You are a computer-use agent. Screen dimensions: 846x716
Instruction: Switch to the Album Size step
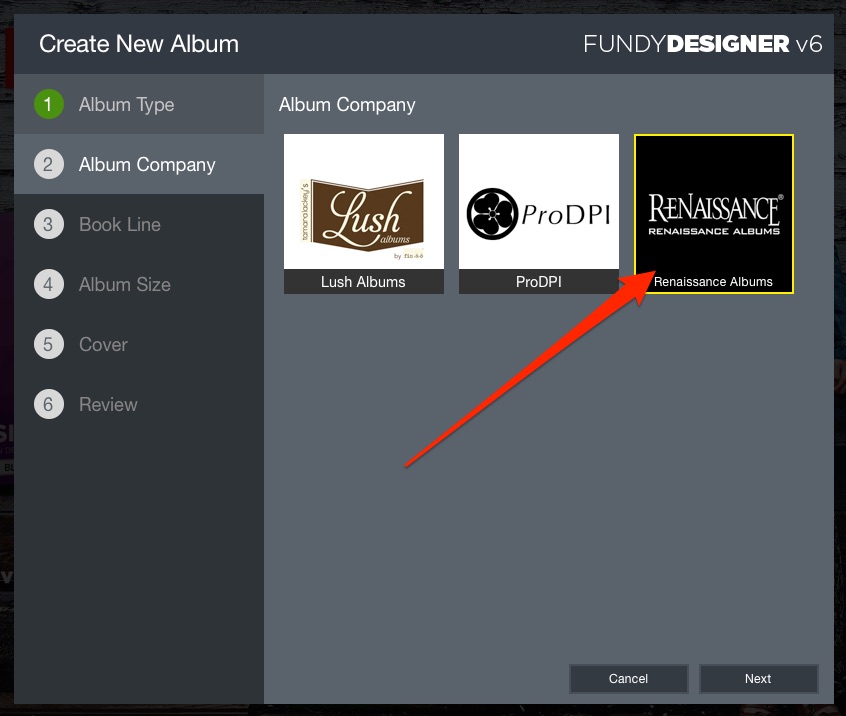[x=139, y=284]
